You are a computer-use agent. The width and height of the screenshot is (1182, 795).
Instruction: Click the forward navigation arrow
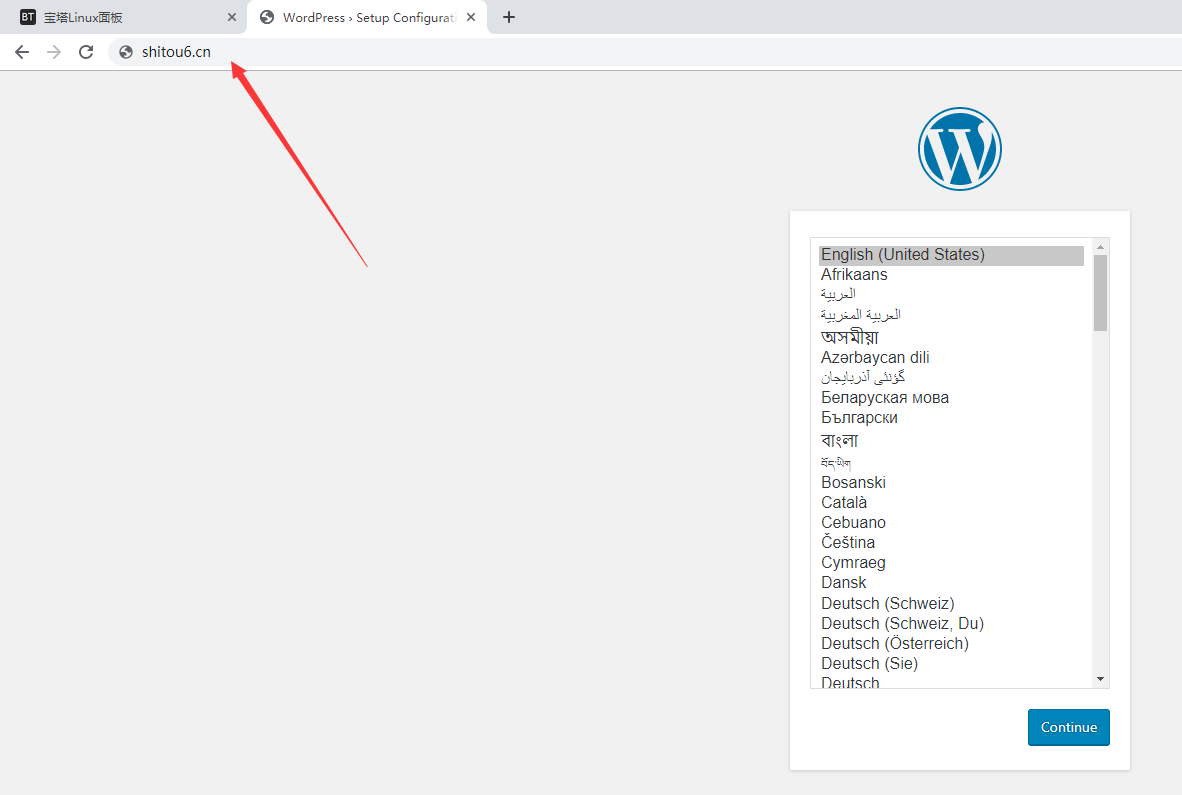(53, 52)
